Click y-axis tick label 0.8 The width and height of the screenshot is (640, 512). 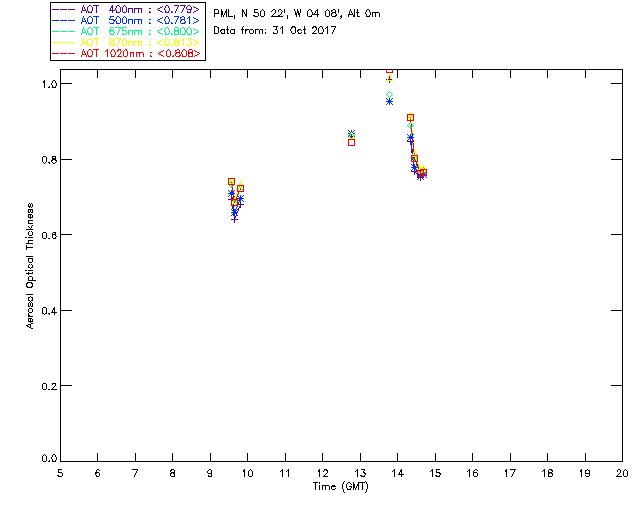click(x=49, y=159)
